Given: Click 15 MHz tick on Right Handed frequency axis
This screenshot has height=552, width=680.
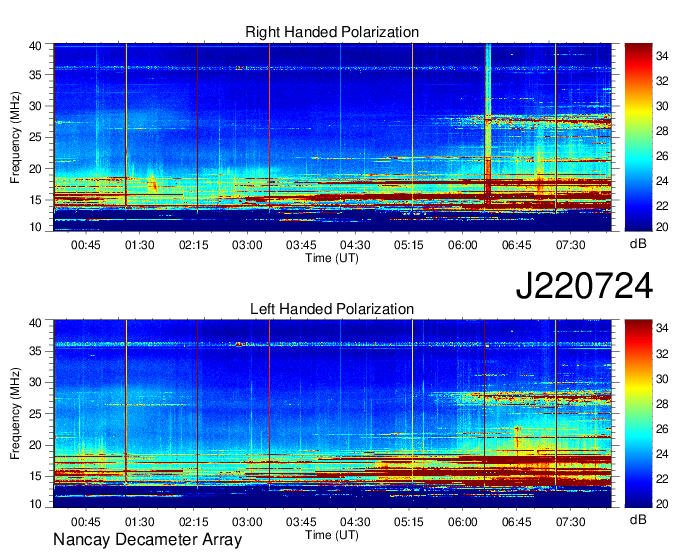Looking at the screenshot, I should coord(36,200).
